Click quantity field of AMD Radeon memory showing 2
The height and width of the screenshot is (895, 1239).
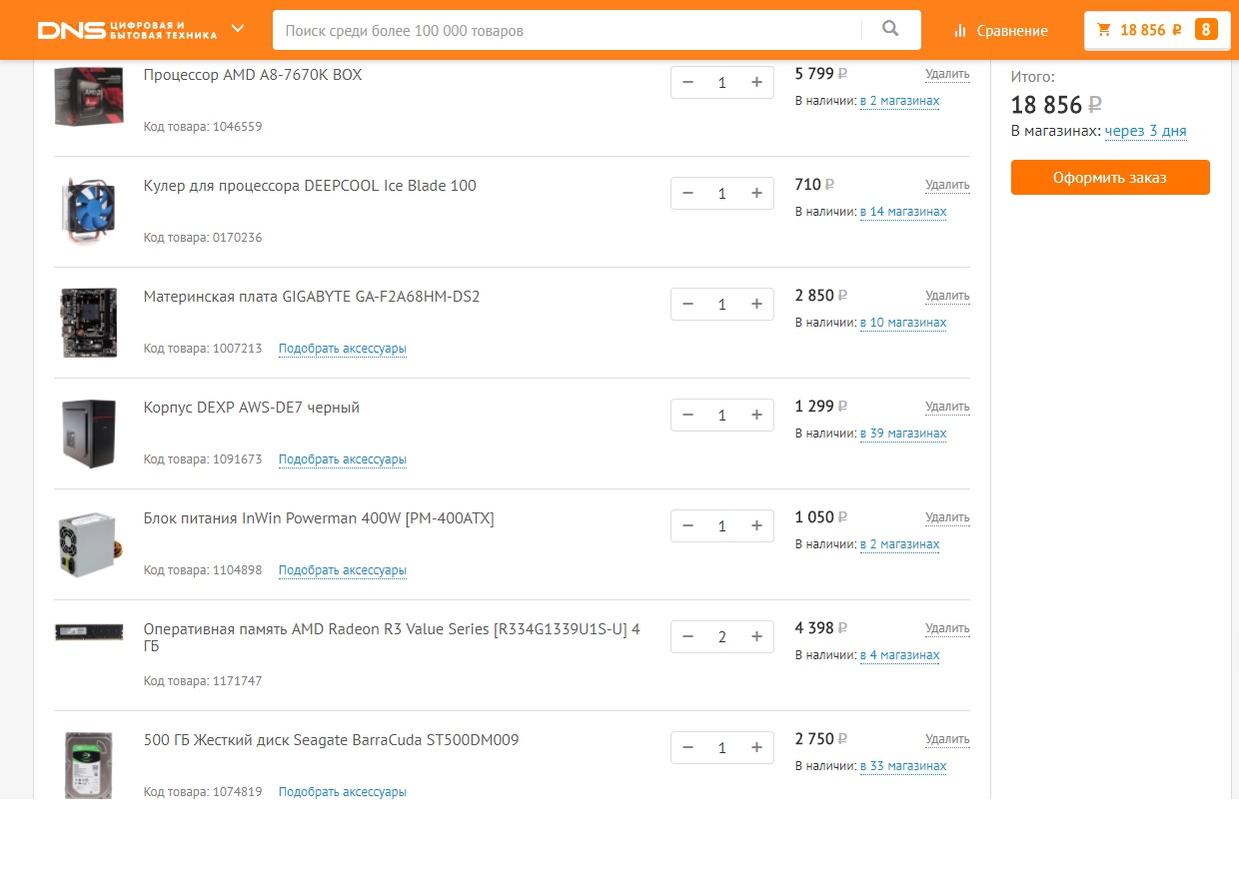pyautogui.click(x=722, y=637)
